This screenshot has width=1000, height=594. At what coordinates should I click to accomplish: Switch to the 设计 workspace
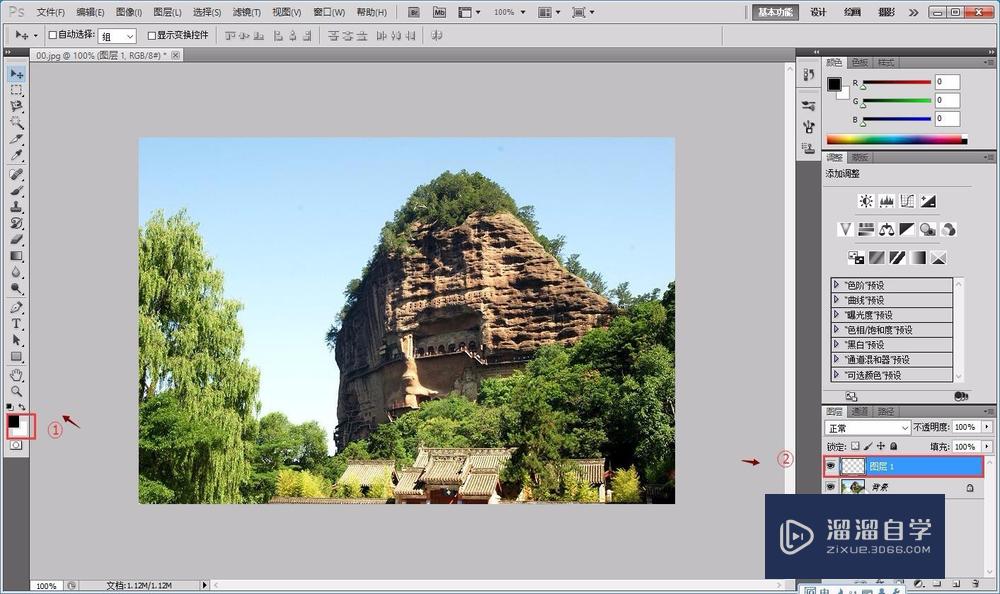pos(818,12)
